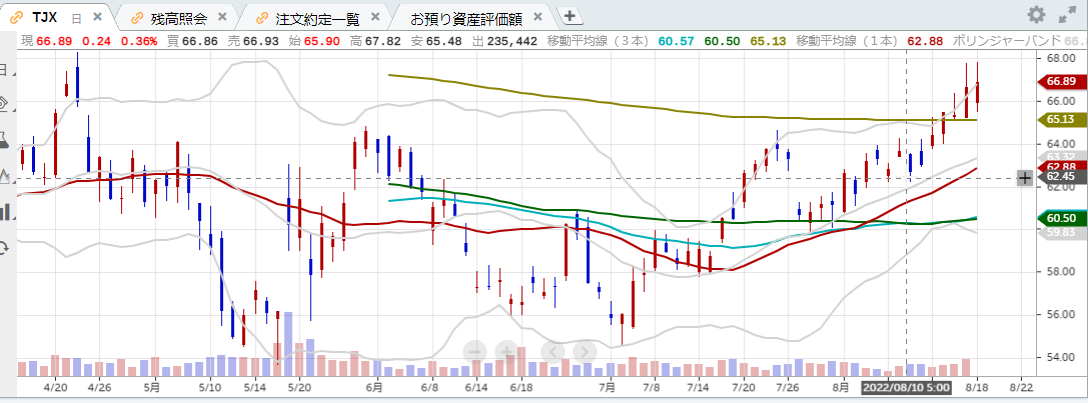Switch to the 注文約定一覧 tab
The image size is (1088, 403).
coord(318,17)
